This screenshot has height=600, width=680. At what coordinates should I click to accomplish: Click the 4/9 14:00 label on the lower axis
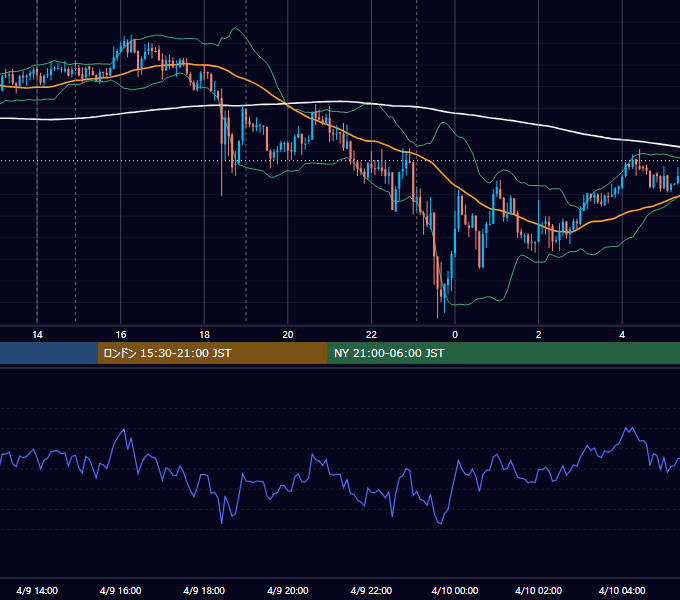37,590
